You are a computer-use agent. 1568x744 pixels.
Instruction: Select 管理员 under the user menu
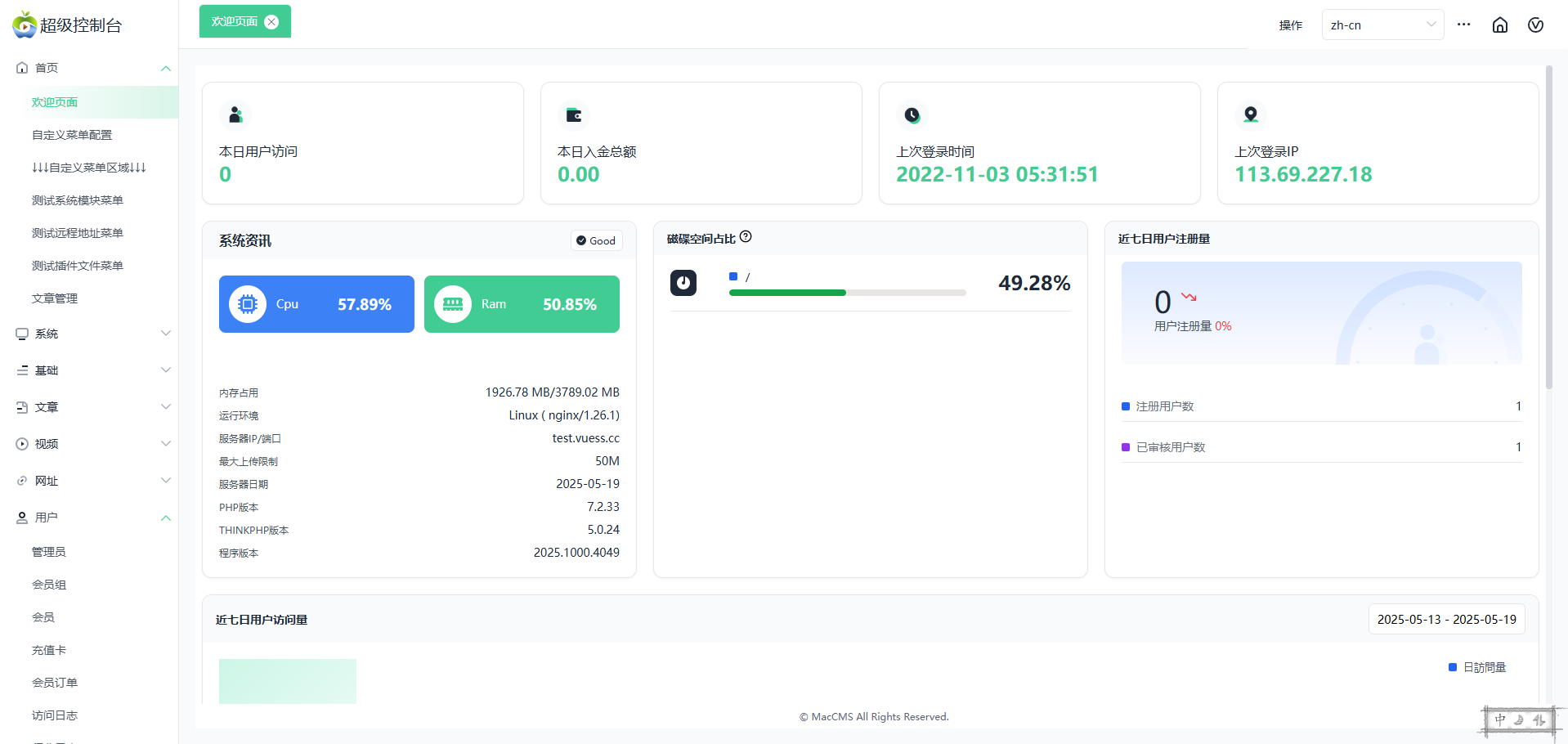pos(49,552)
